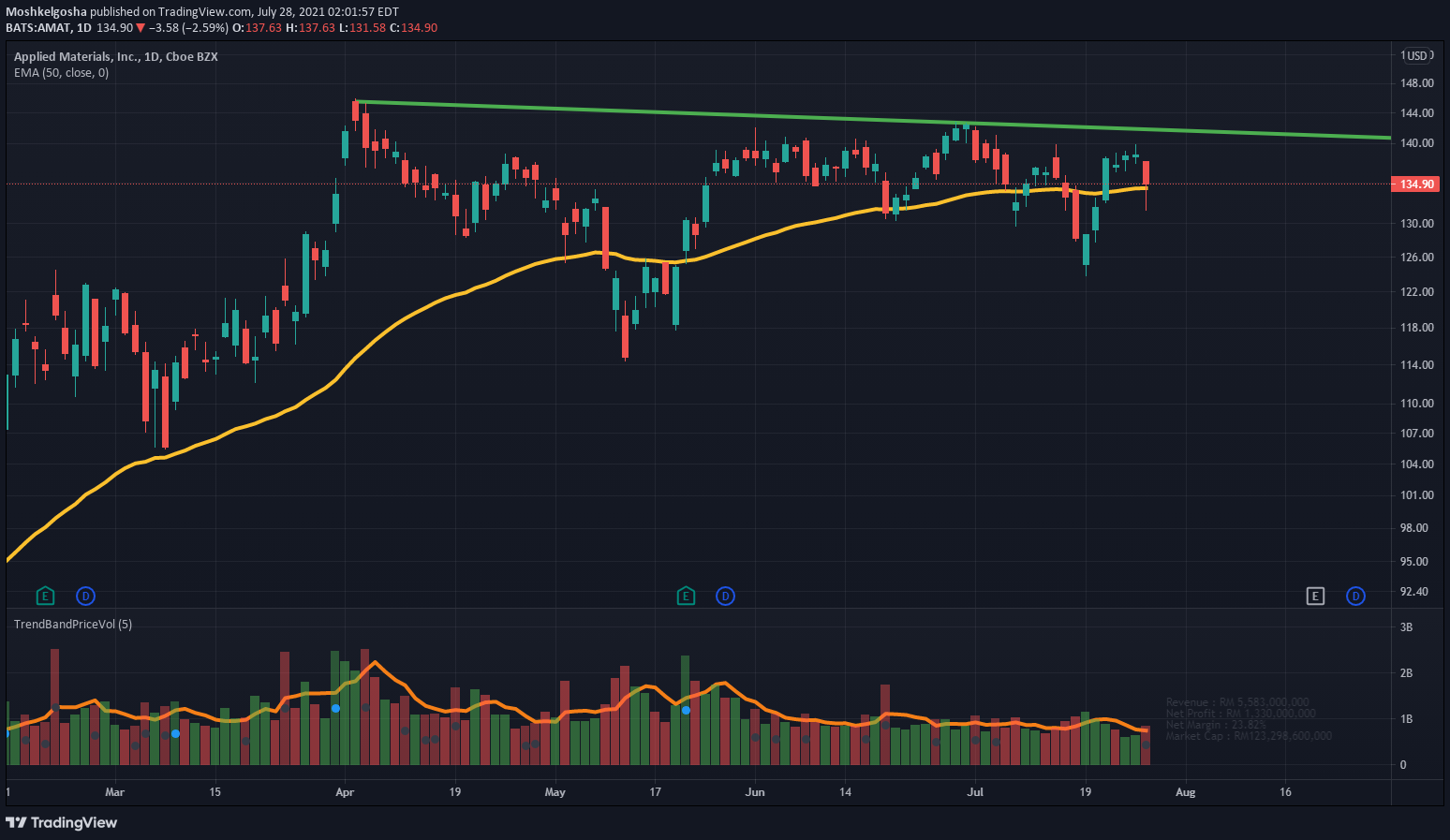
Task: Click the Jul label on time axis
Action: coord(975,791)
